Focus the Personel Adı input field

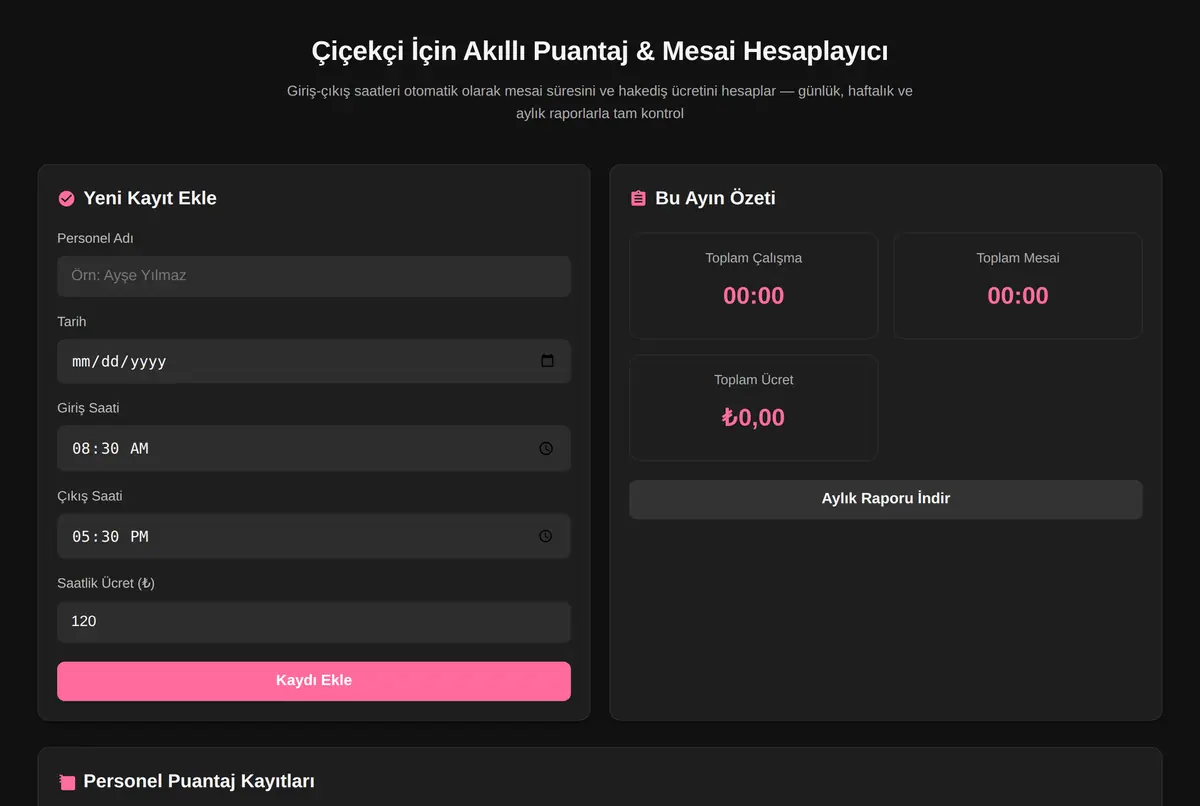tap(314, 276)
